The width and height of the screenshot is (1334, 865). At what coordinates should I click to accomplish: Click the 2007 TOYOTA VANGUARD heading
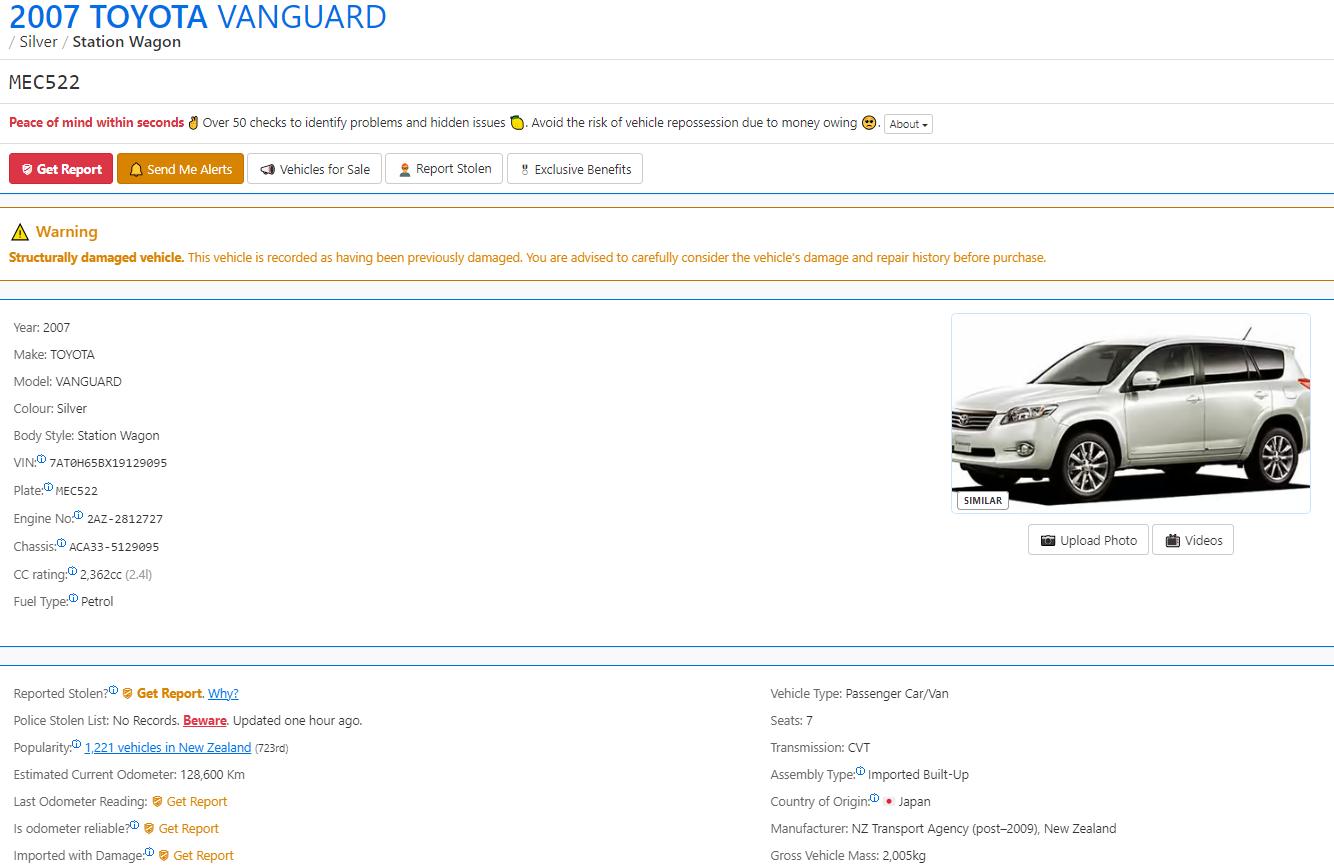(x=198, y=17)
